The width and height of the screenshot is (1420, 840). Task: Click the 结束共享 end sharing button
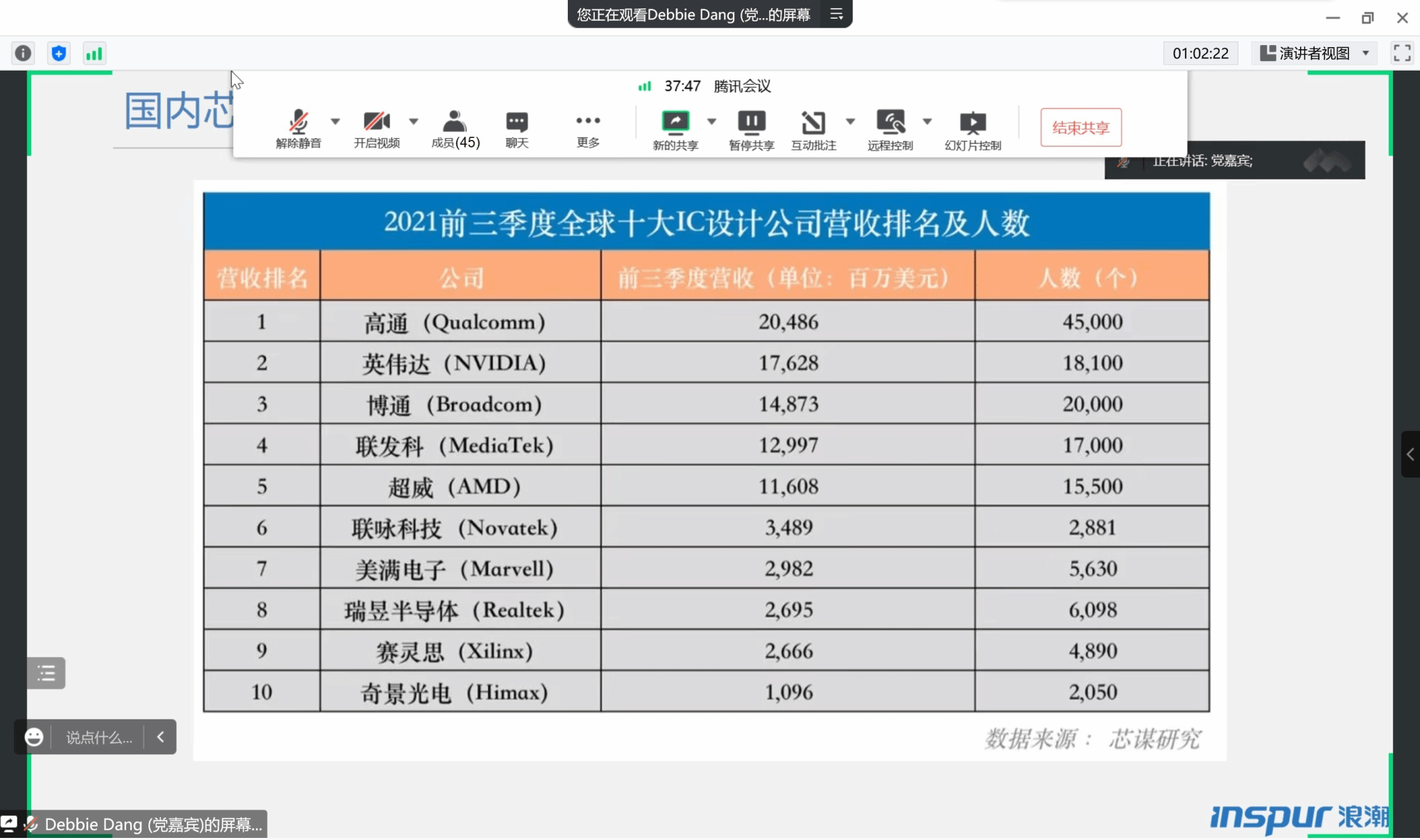(1080, 128)
